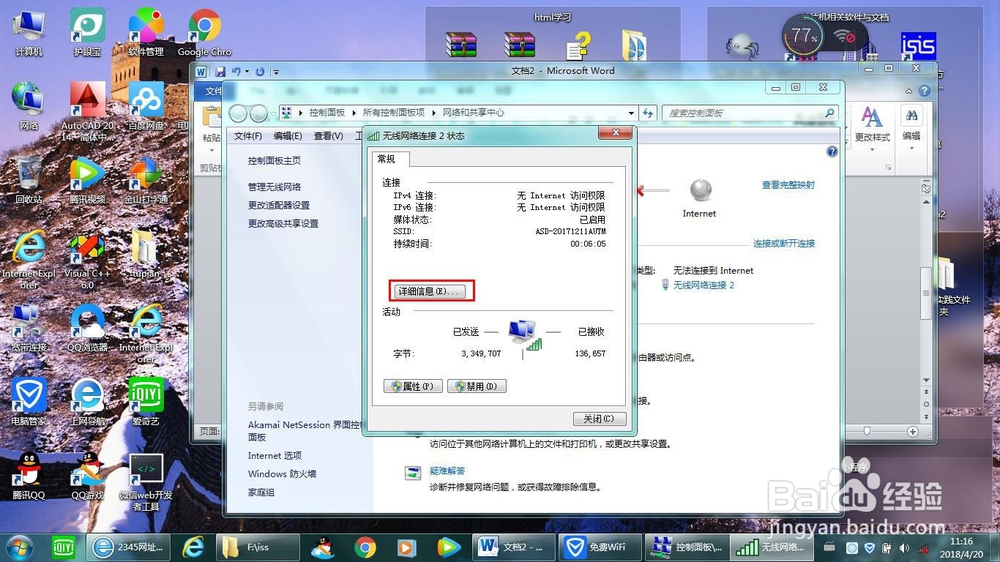
Task: Open the 护眼宝 desktop icon
Action: point(87,33)
